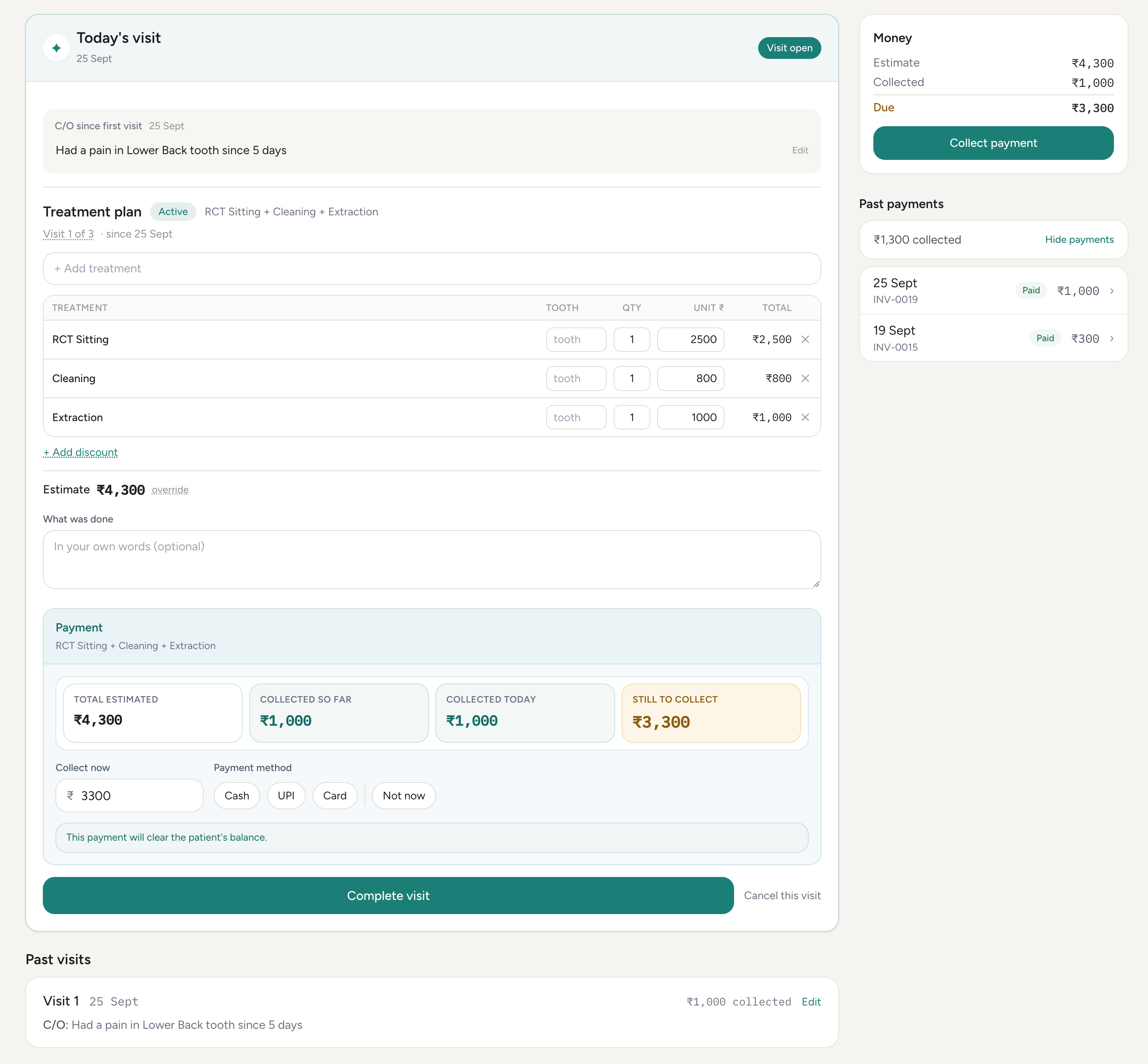The height and width of the screenshot is (1064, 1148).
Task: Click the Due ₹3,300 amount in Money
Action: 1092,108
